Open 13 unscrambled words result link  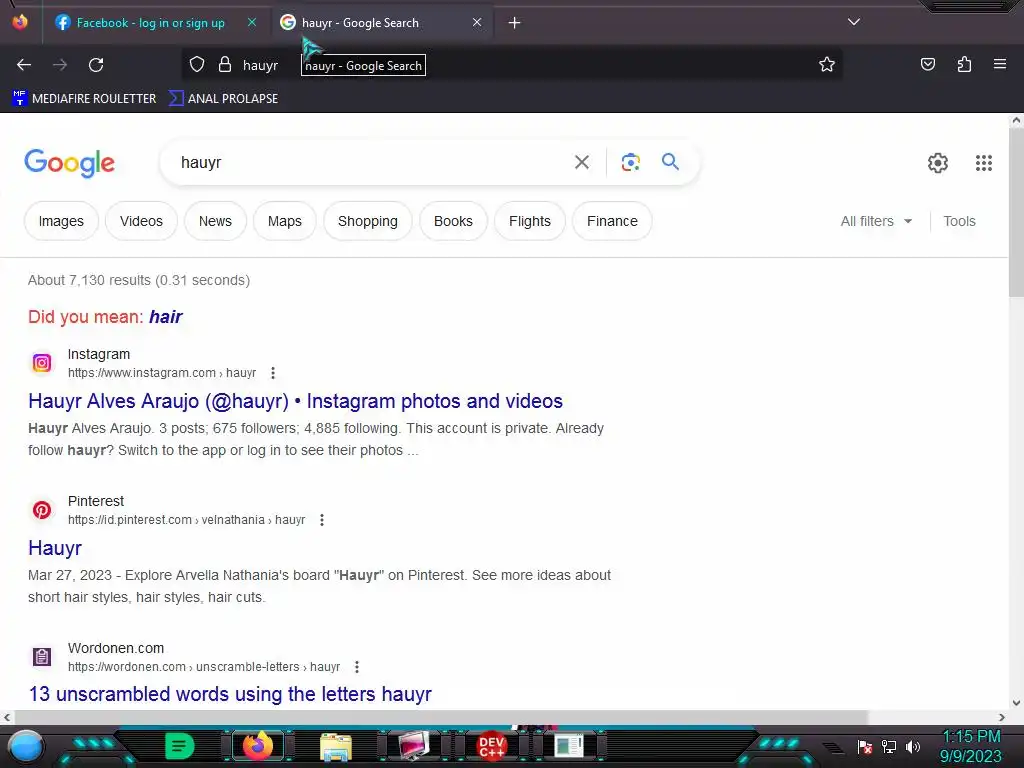230,694
